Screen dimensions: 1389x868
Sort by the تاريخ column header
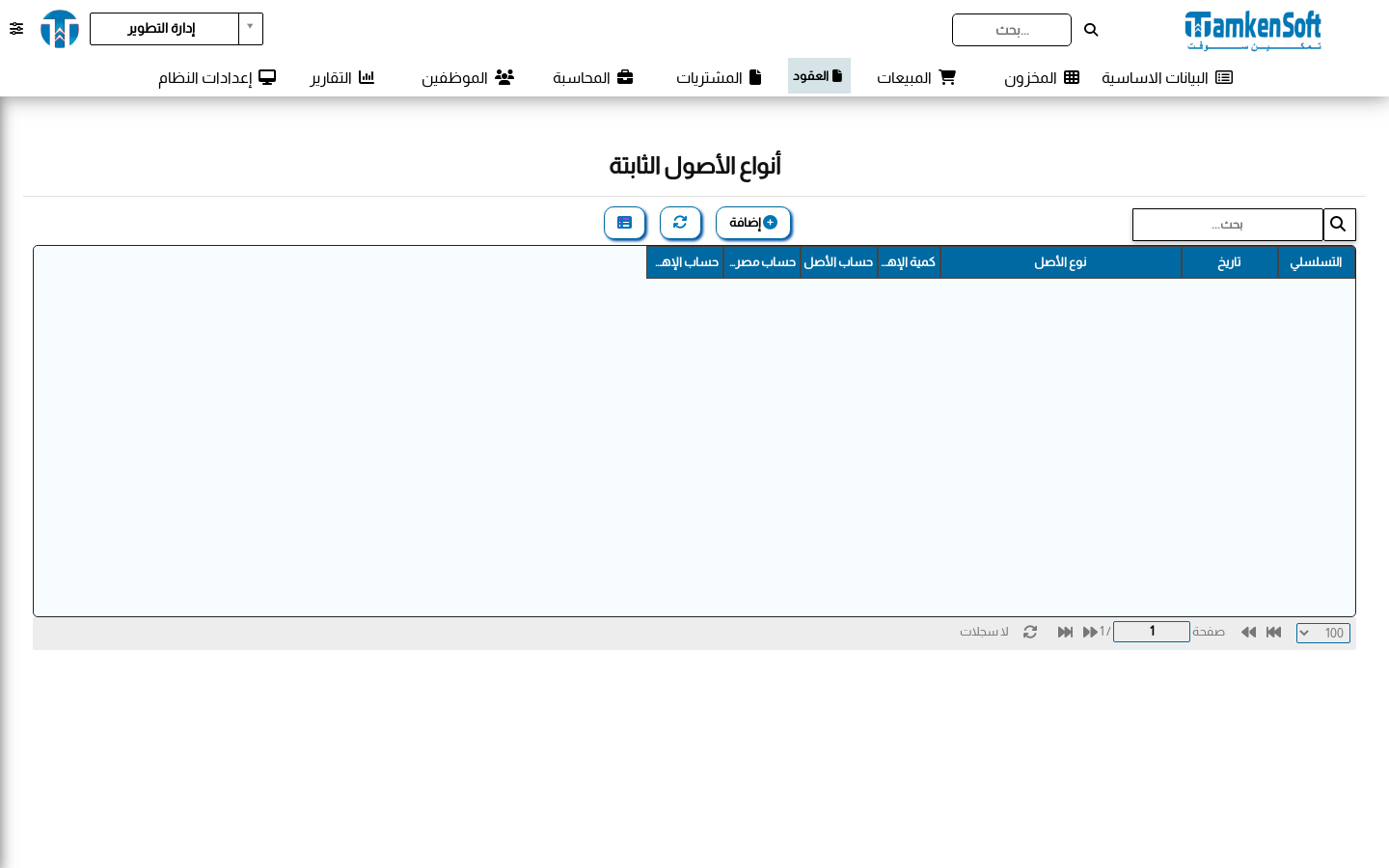click(1230, 262)
